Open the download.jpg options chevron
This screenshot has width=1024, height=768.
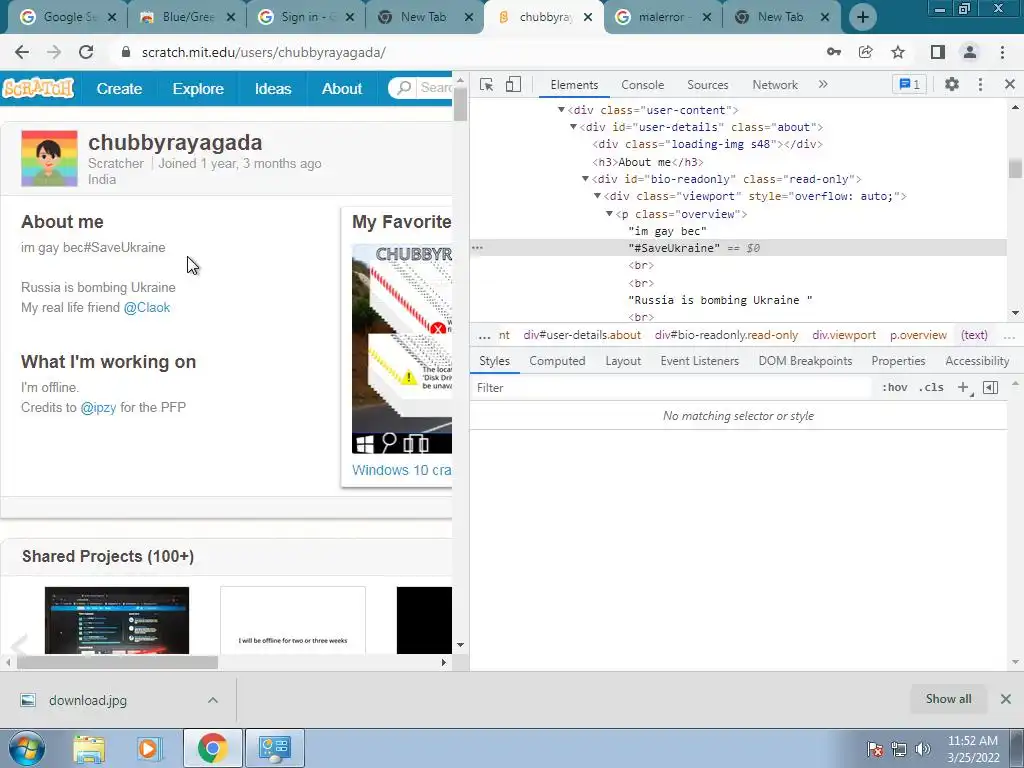[x=213, y=700]
